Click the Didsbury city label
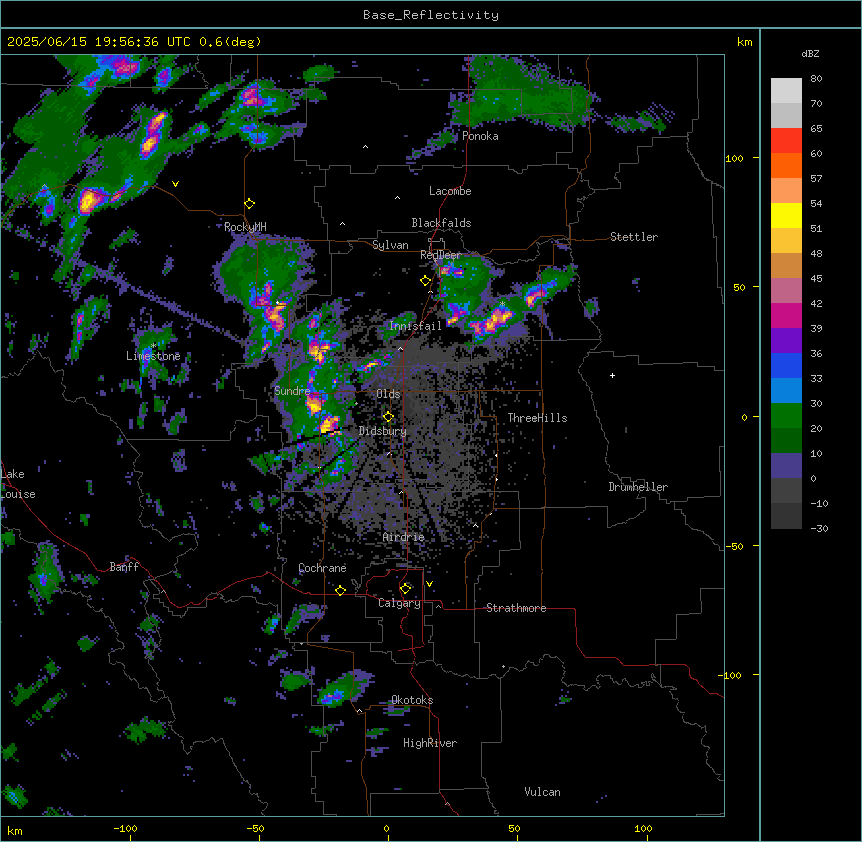Image resolution: width=862 pixels, height=842 pixels. click(x=383, y=431)
